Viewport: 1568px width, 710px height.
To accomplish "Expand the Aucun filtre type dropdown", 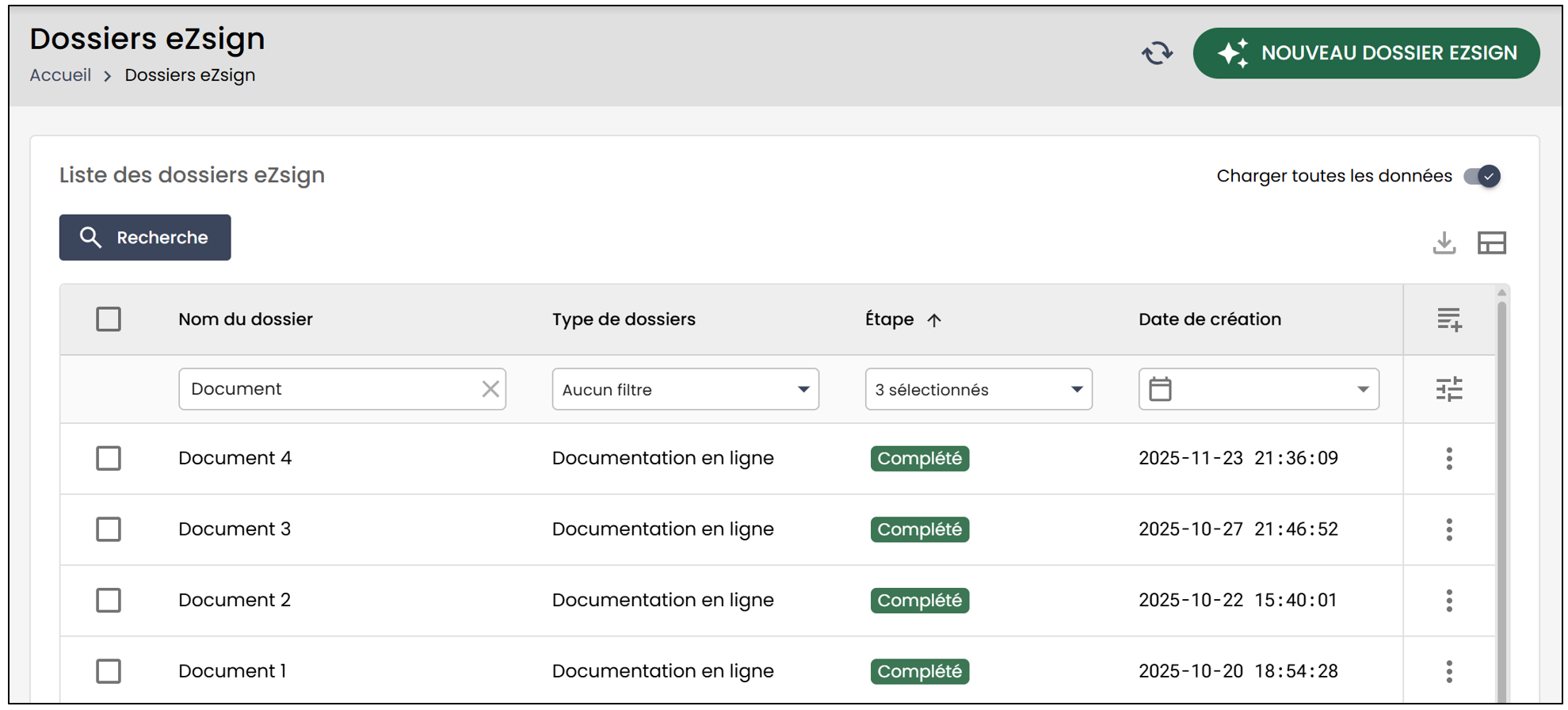I will (x=685, y=389).
